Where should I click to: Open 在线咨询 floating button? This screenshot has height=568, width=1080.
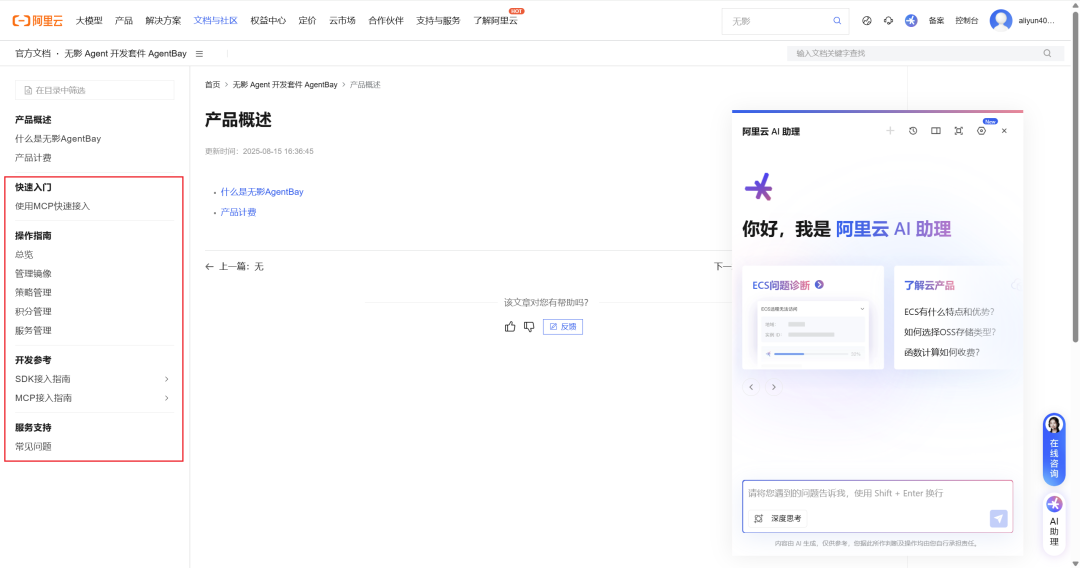point(1054,448)
